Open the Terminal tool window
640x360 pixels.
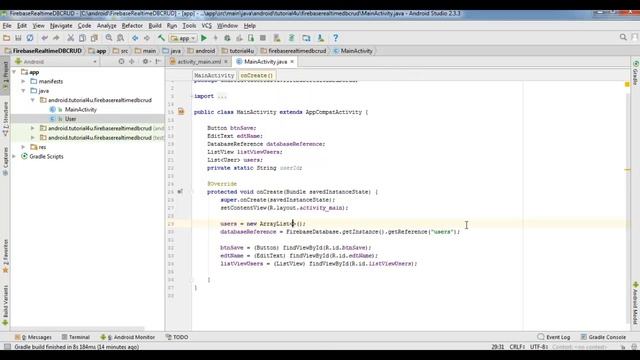coord(76,337)
